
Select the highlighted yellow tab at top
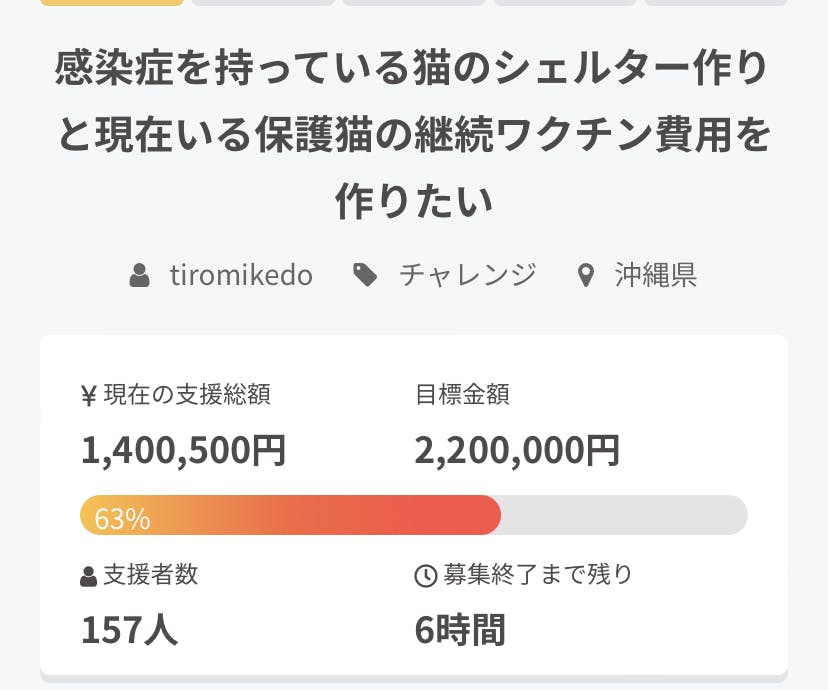112,3
